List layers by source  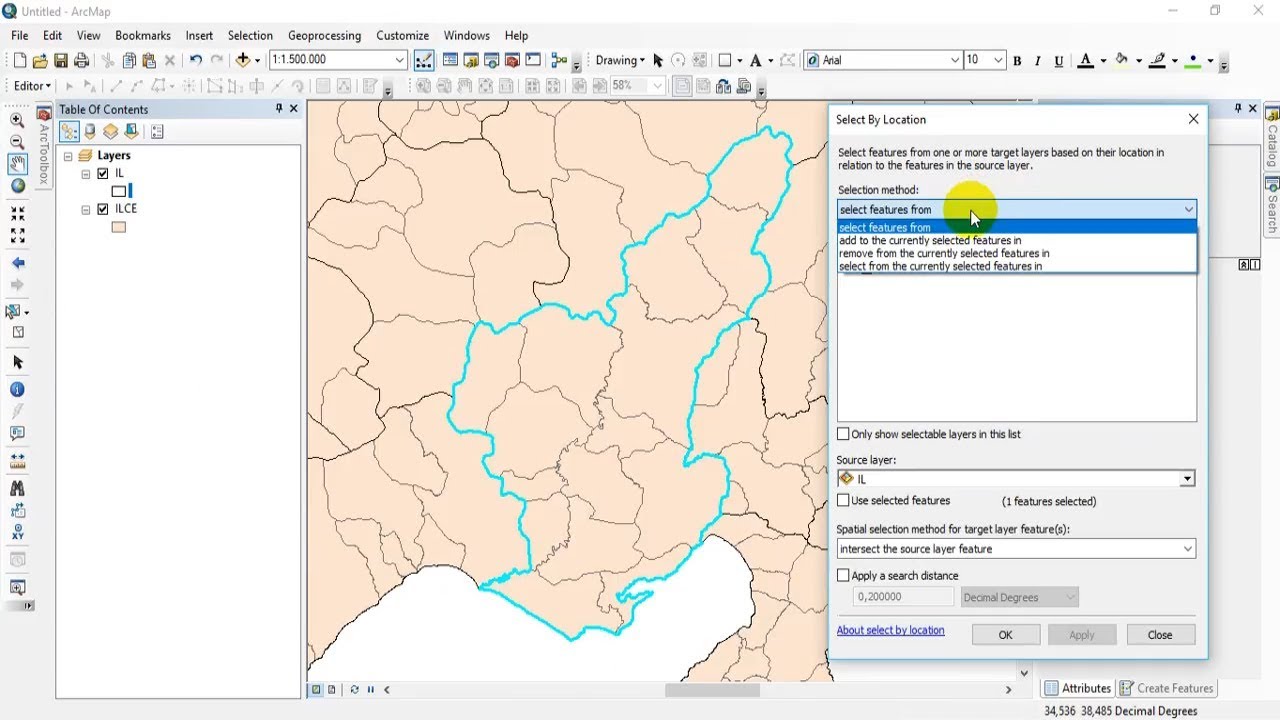click(90, 132)
